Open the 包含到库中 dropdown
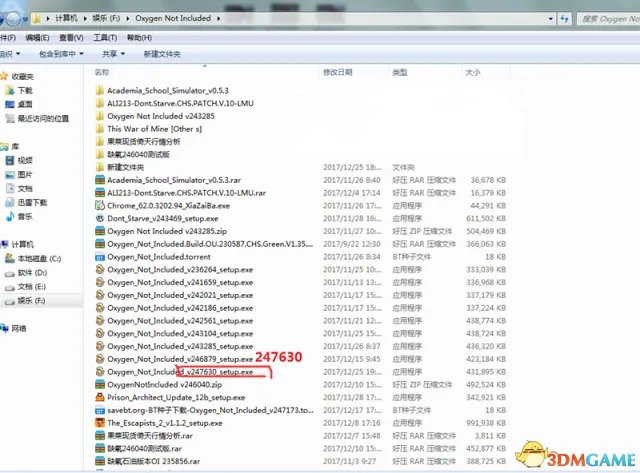Screen dimensions: 640x473 point(61,54)
